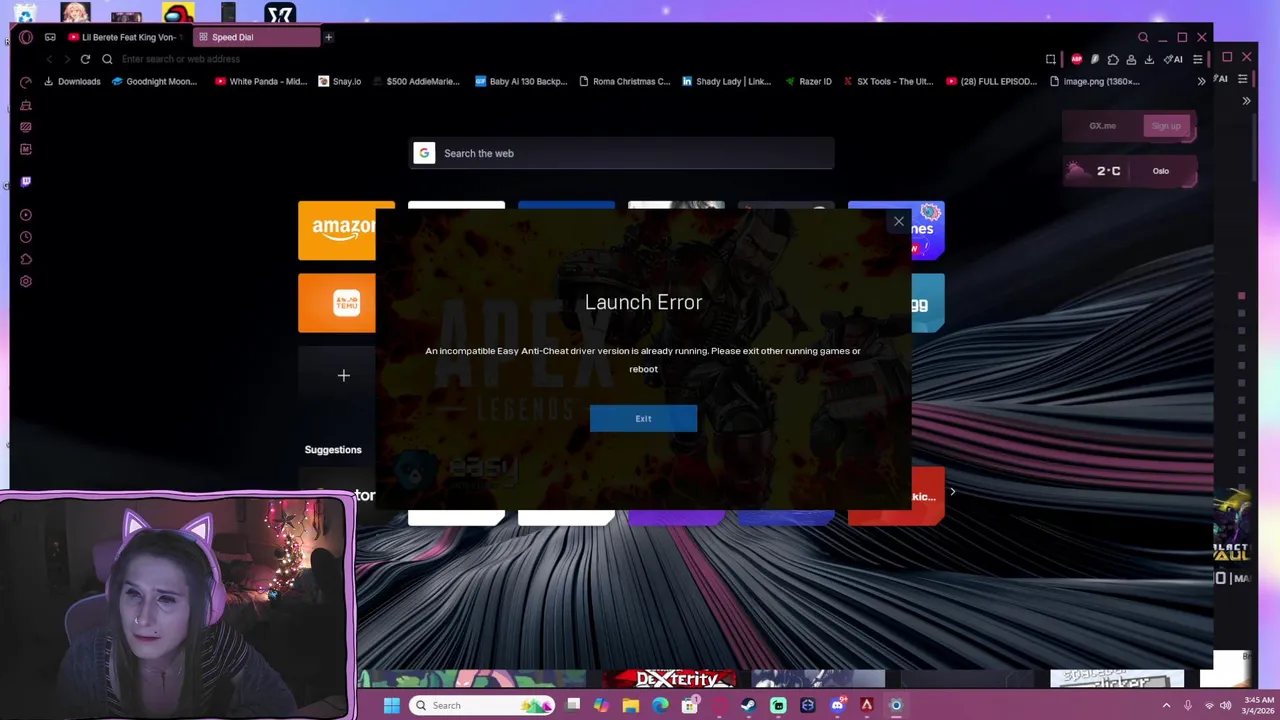Viewport: 1280px width, 720px height.
Task: Open Discord from taskbar
Action: click(x=837, y=705)
